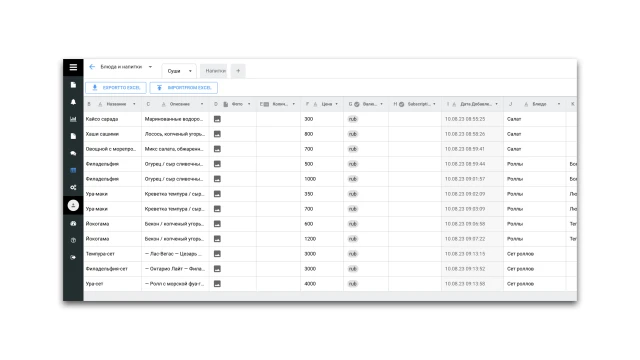640x360 pixels.
Task: Click the logout icon in sidebar
Action: [x=73, y=258]
